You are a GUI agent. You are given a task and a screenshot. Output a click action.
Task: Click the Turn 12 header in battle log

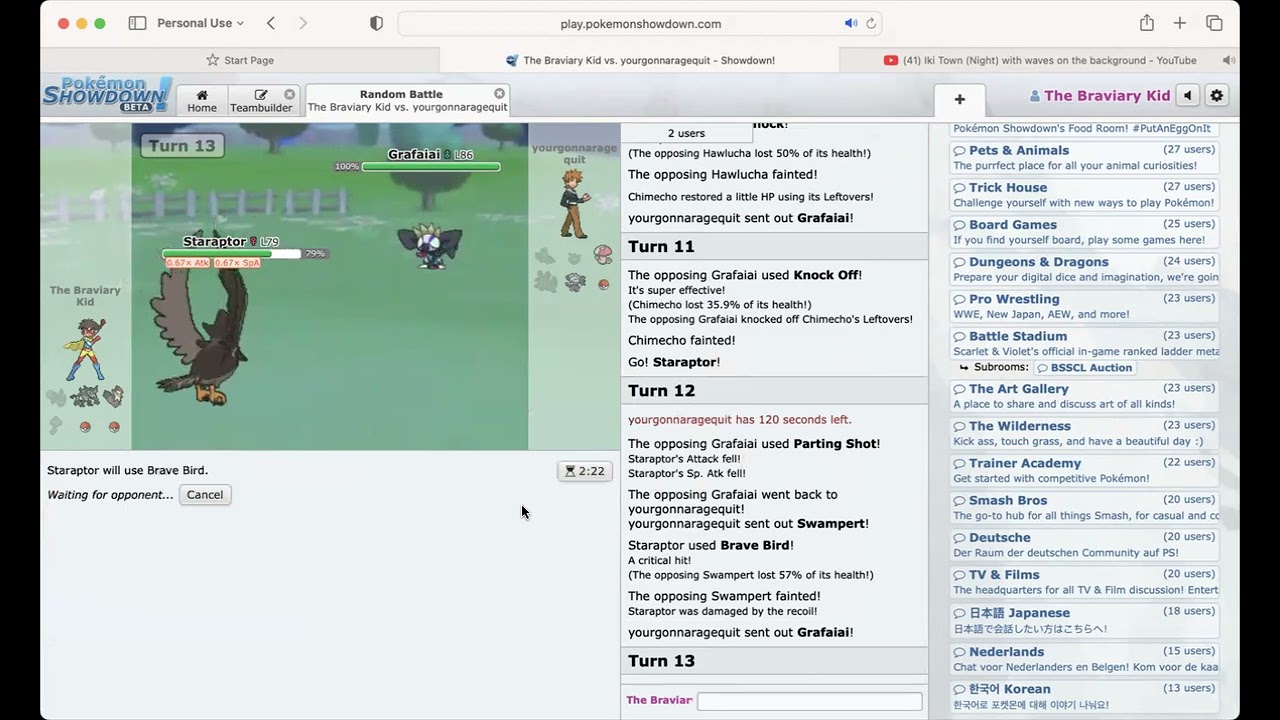tap(774, 391)
